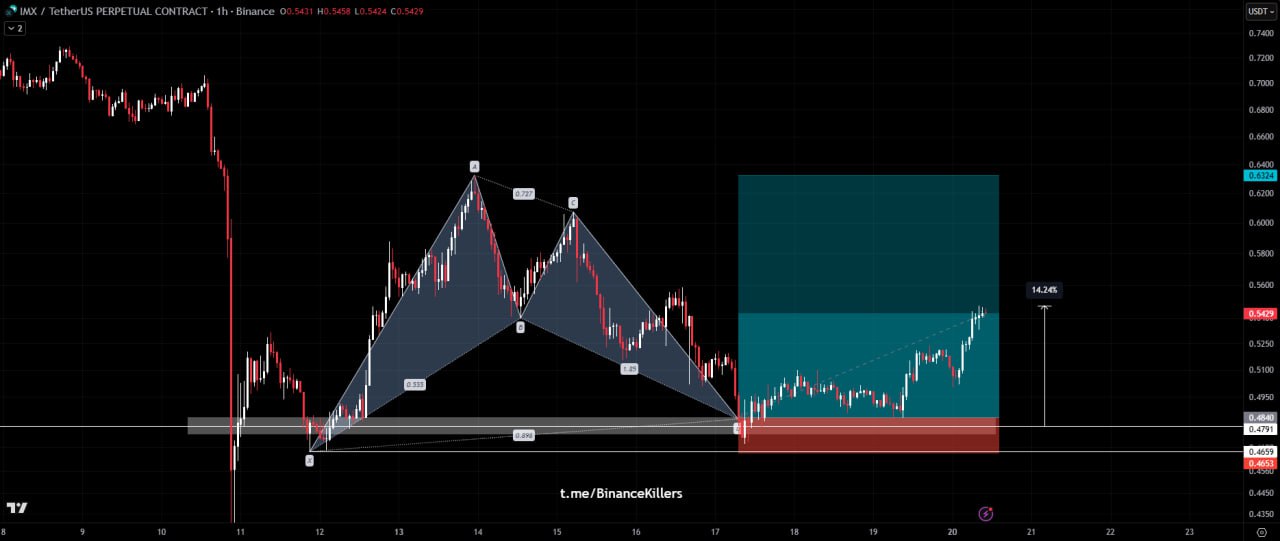Click the t.me/BinanceKillers link text
The width and height of the screenshot is (1280, 541).
point(621,493)
